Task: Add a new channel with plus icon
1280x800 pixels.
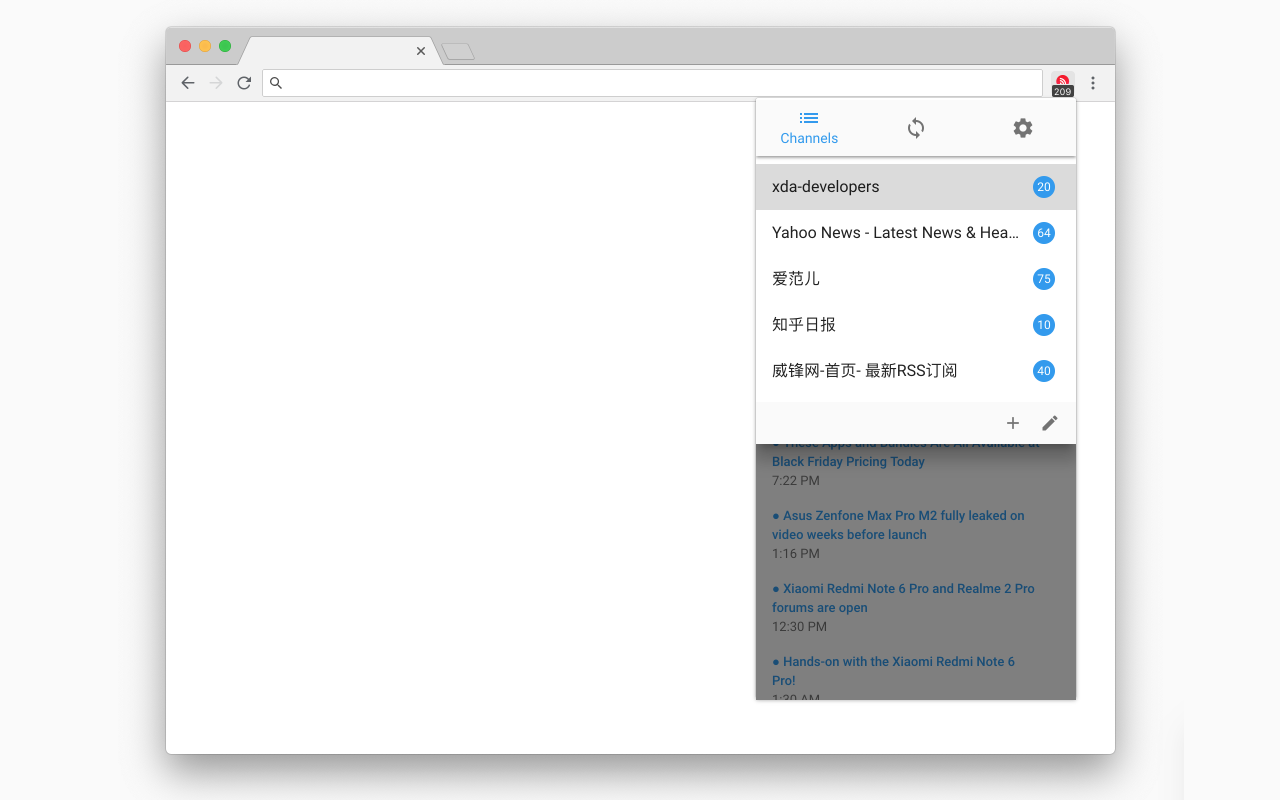Action: tap(1013, 423)
